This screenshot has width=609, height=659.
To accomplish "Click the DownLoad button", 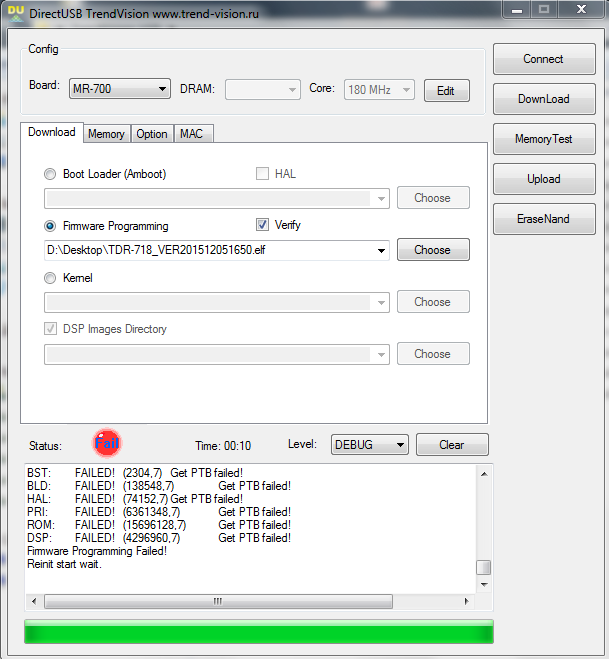I will 543,99.
